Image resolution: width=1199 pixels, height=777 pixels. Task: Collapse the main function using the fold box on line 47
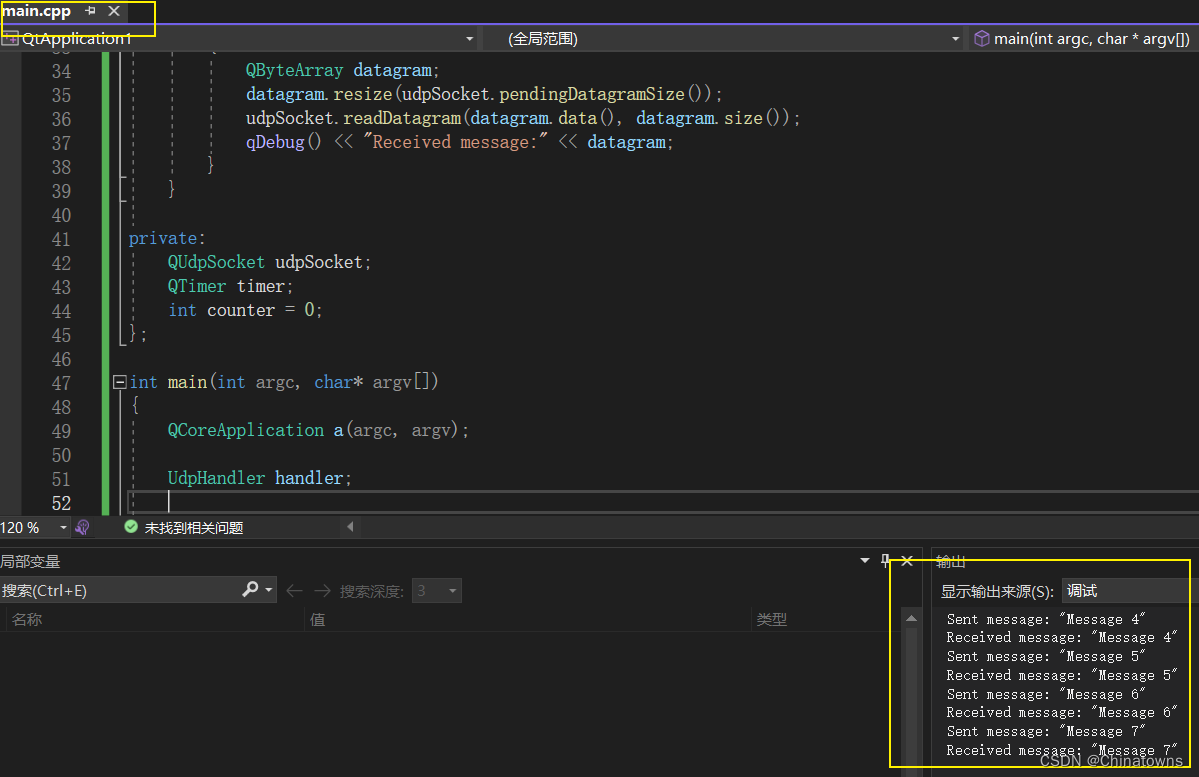click(118, 381)
